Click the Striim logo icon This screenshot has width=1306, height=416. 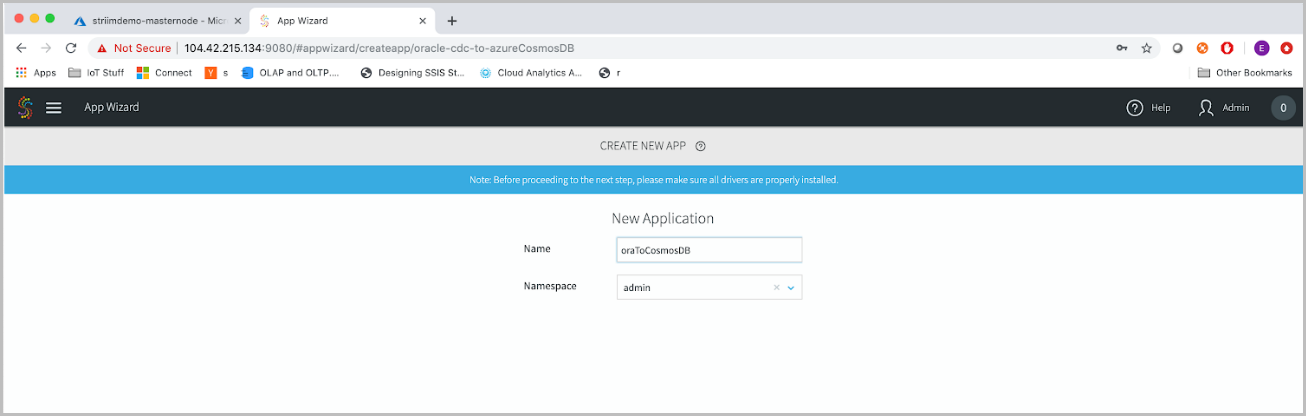25,108
